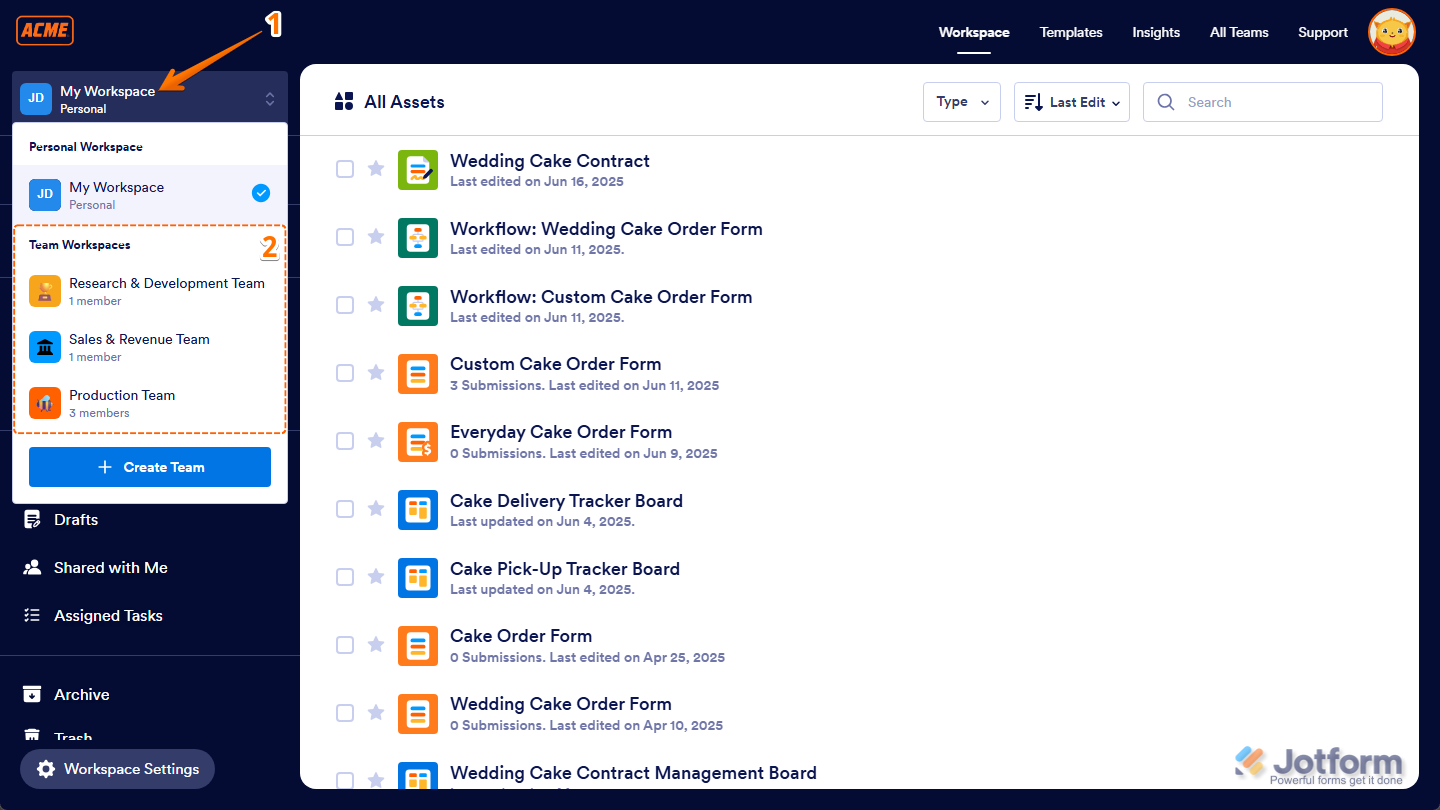Click the search magnifier icon
Image resolution: width=1440 pixels, height=810 pixels.
click(1166, 101)
